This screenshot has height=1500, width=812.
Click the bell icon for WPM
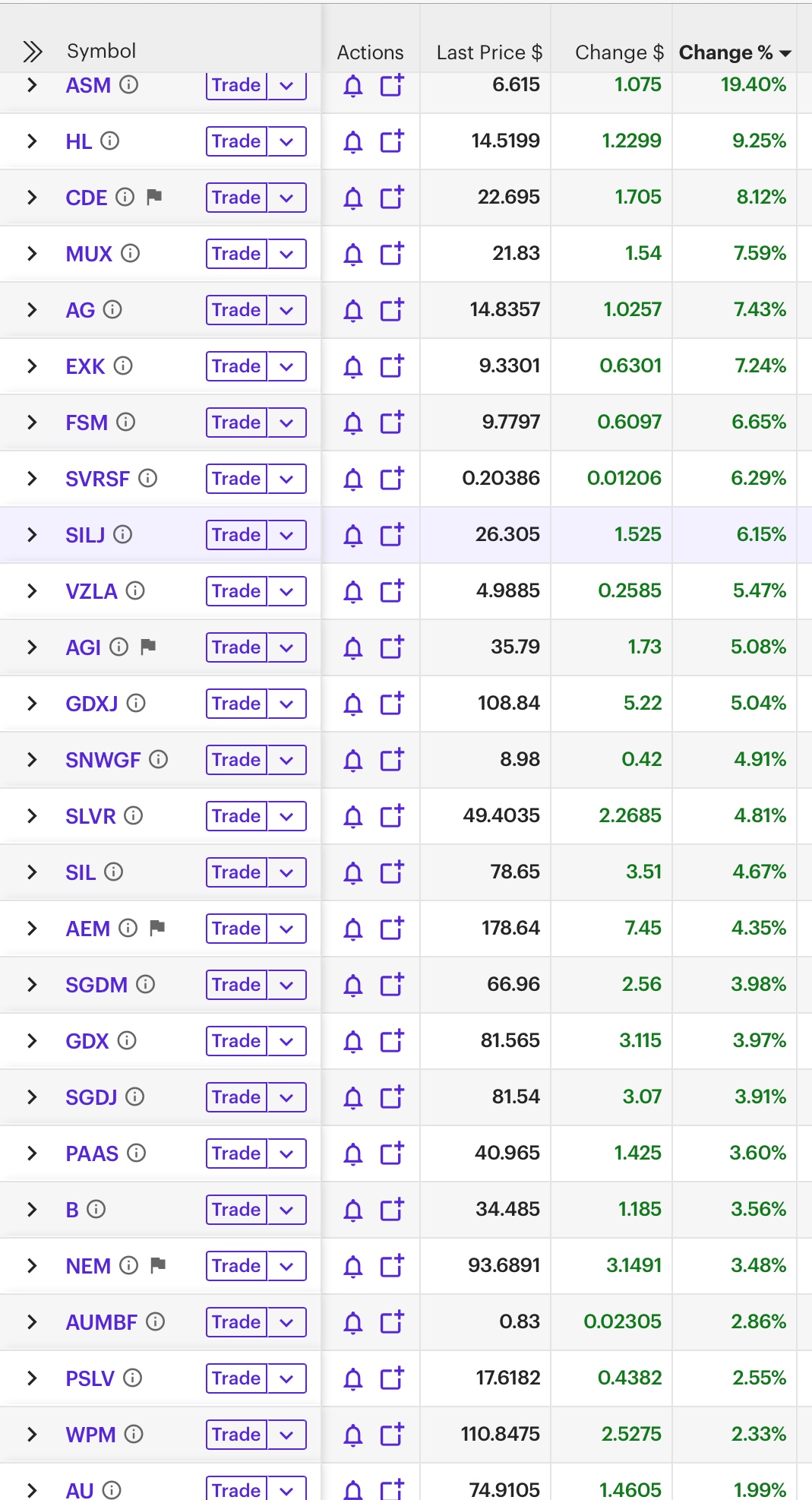click(352, 1435)
